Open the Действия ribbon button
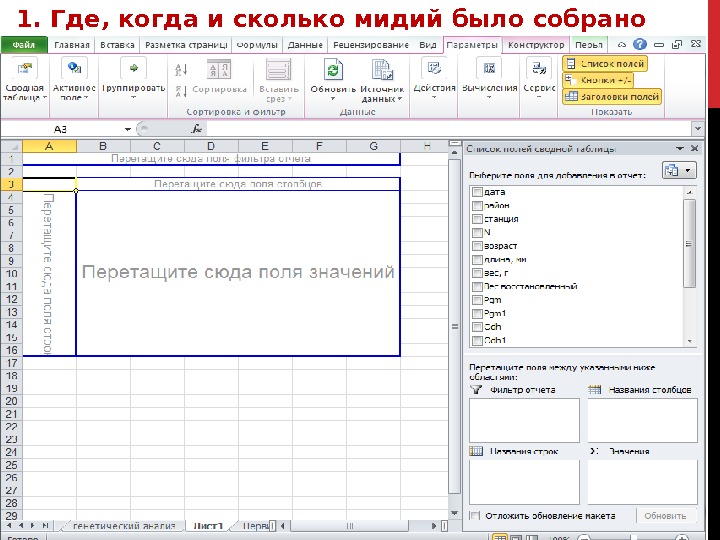The height and width of the screenshot is (540, 720). click(434, 78)
